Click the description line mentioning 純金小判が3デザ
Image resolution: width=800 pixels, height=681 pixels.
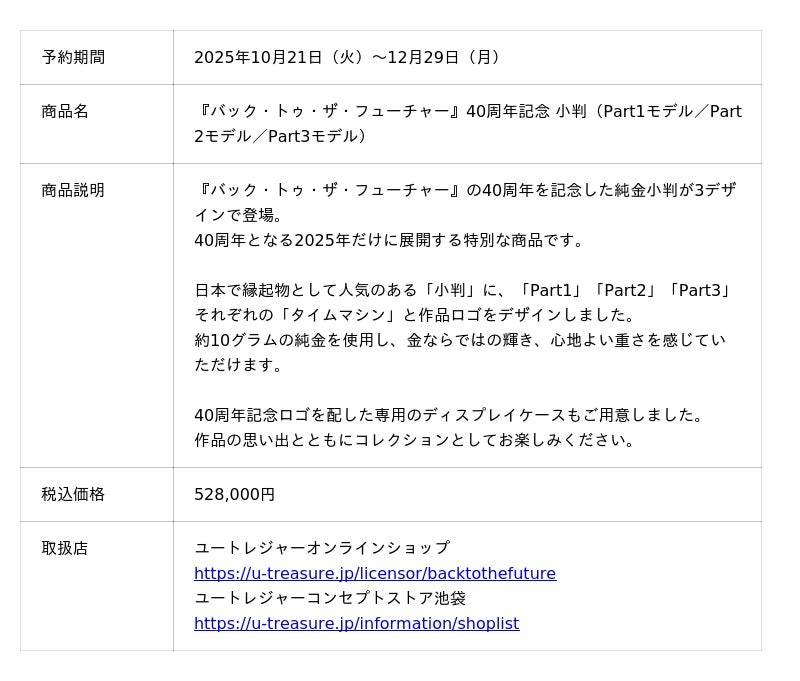[467, 190]
